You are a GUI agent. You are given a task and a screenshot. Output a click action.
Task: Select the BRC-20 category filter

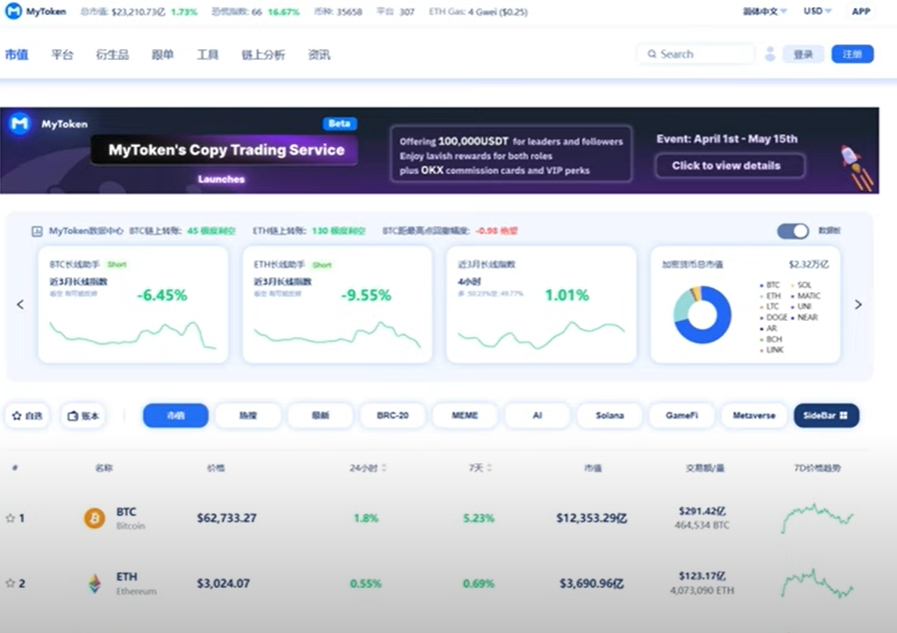click(x=392, y=416)
